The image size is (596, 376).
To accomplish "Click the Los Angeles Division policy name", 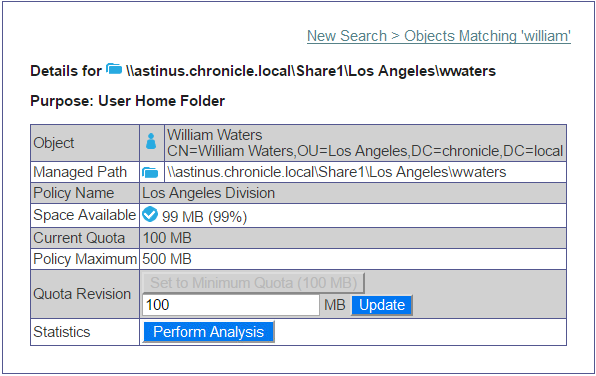I will (x=208, y=193).
